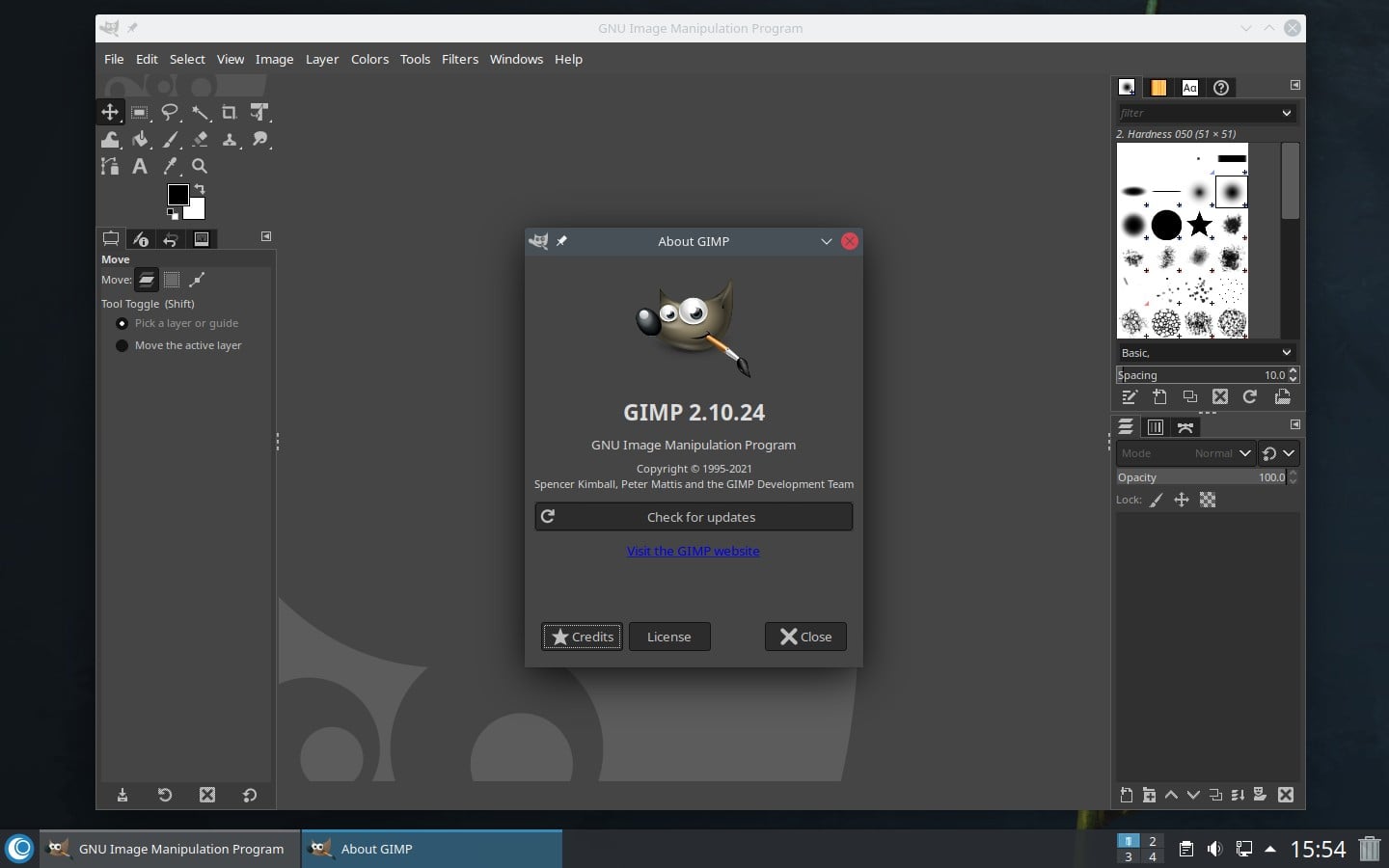Select the Bucket Fill tool

[x=140, y=140]
